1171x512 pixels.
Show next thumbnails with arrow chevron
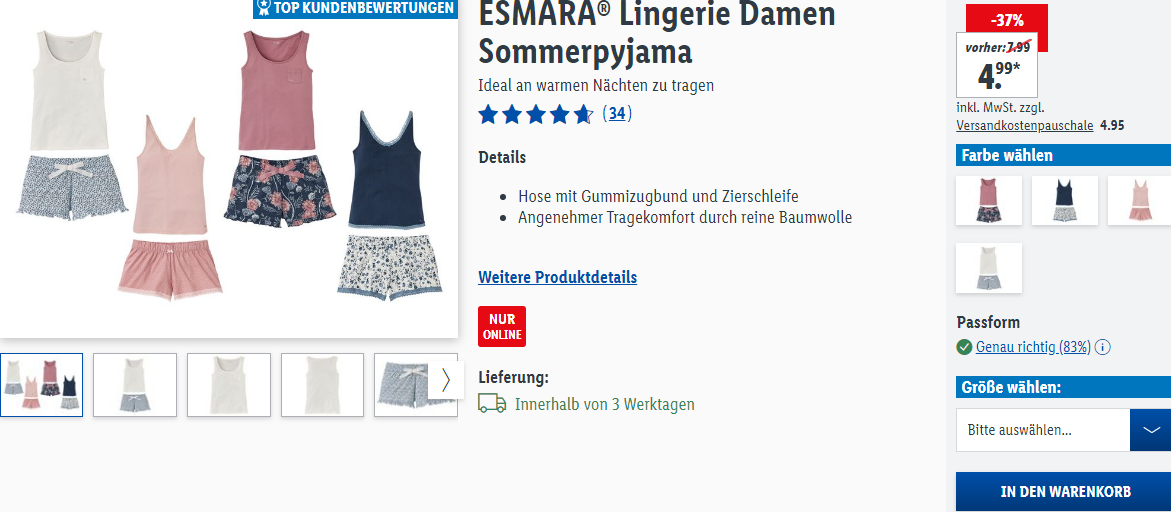(x=446, y=381)
